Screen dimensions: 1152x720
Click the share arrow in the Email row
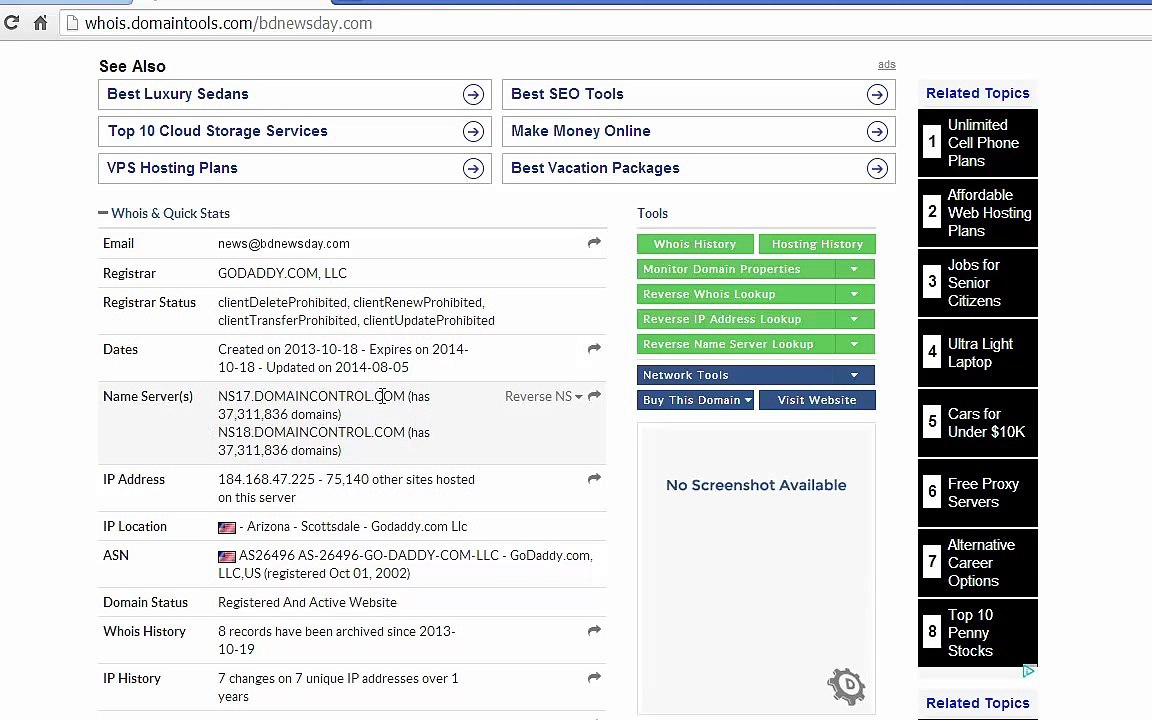point(594,243)
